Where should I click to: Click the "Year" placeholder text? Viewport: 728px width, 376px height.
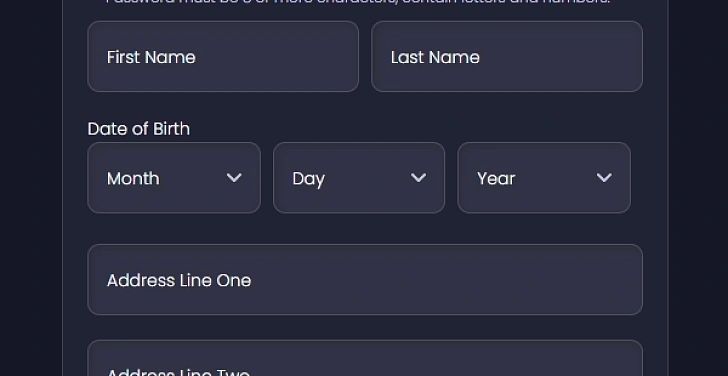[x=496, y=179]
